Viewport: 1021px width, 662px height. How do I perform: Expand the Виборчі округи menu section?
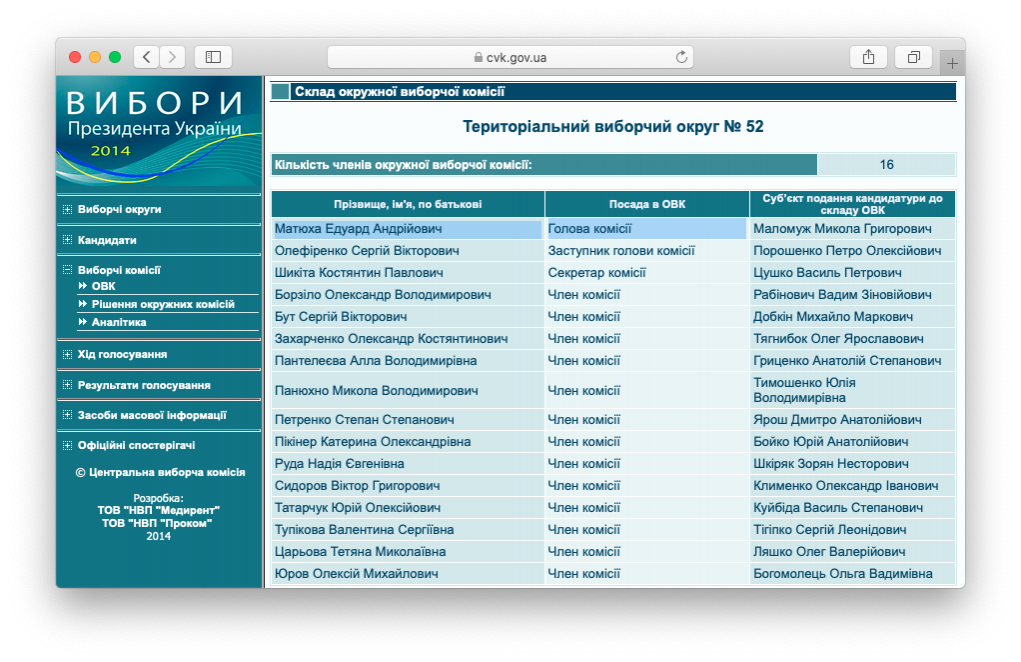67,210
